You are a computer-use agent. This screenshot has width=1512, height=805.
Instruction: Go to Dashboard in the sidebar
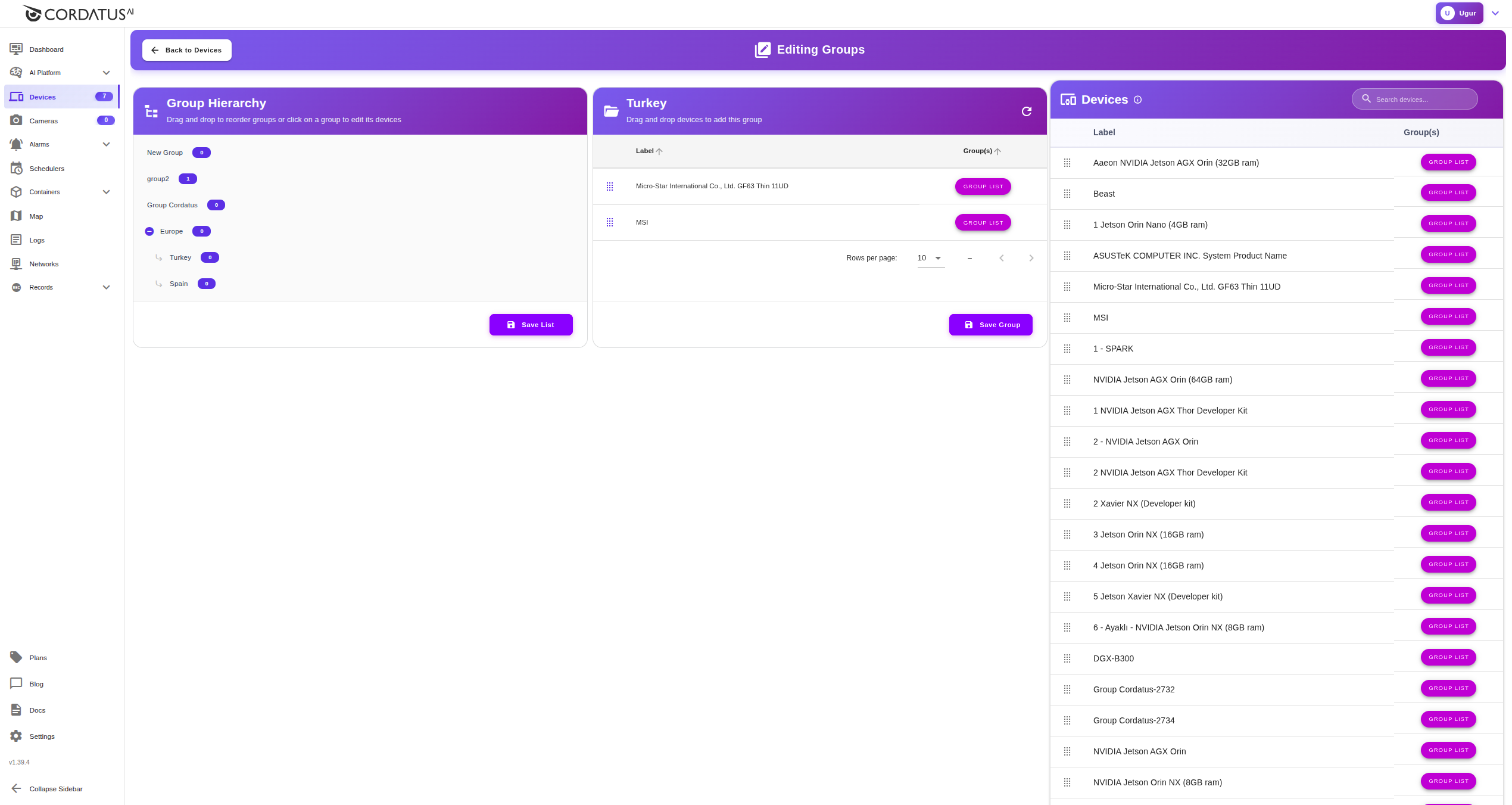[46, 49]
